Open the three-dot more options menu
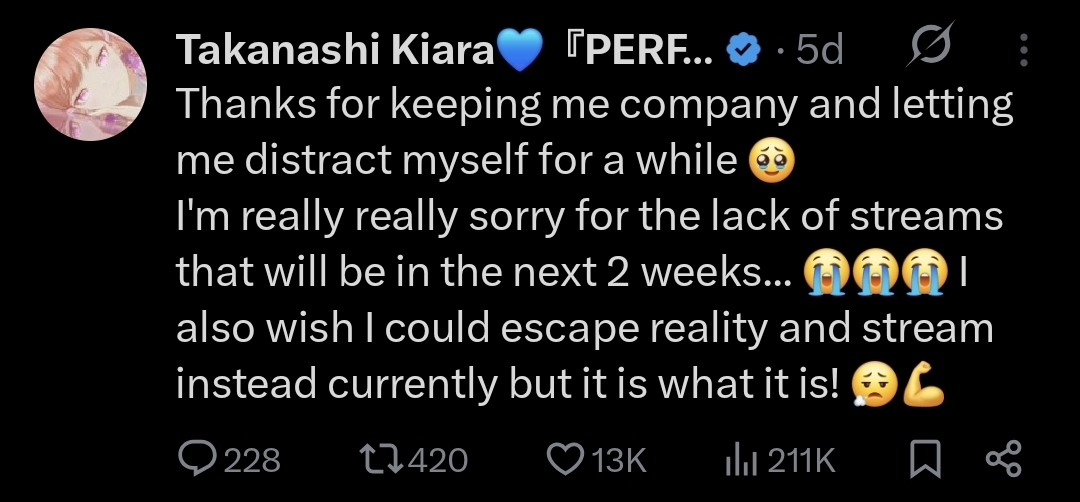The width and height of the screenshot is (1080, 502). (x=1022, y=49)
